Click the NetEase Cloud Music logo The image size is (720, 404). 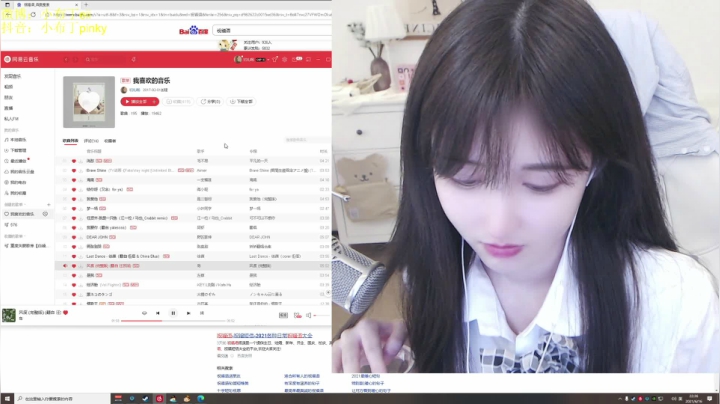pyautogui.click(x=21, y=59)
